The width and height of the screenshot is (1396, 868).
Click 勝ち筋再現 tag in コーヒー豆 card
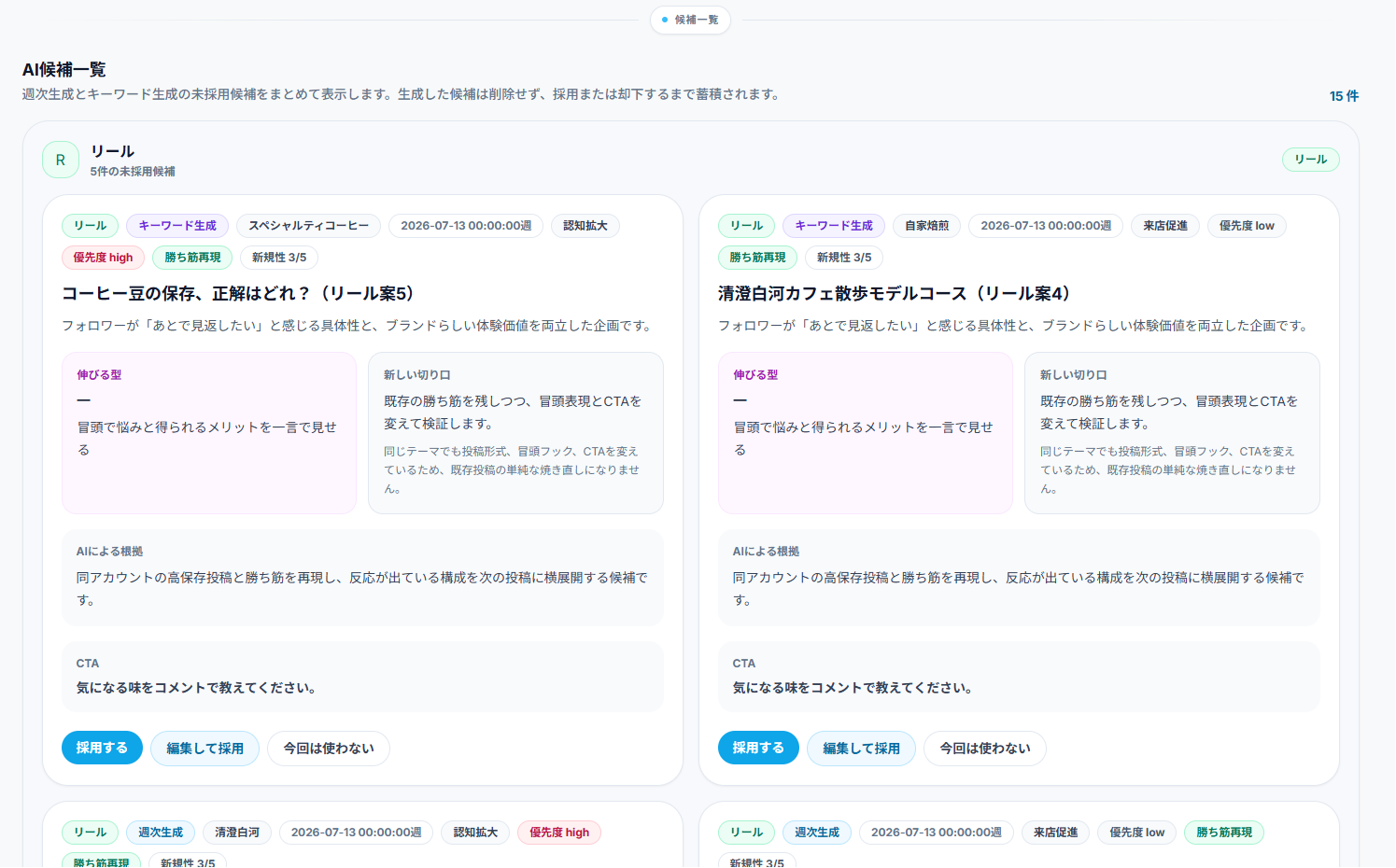[192, 258]
